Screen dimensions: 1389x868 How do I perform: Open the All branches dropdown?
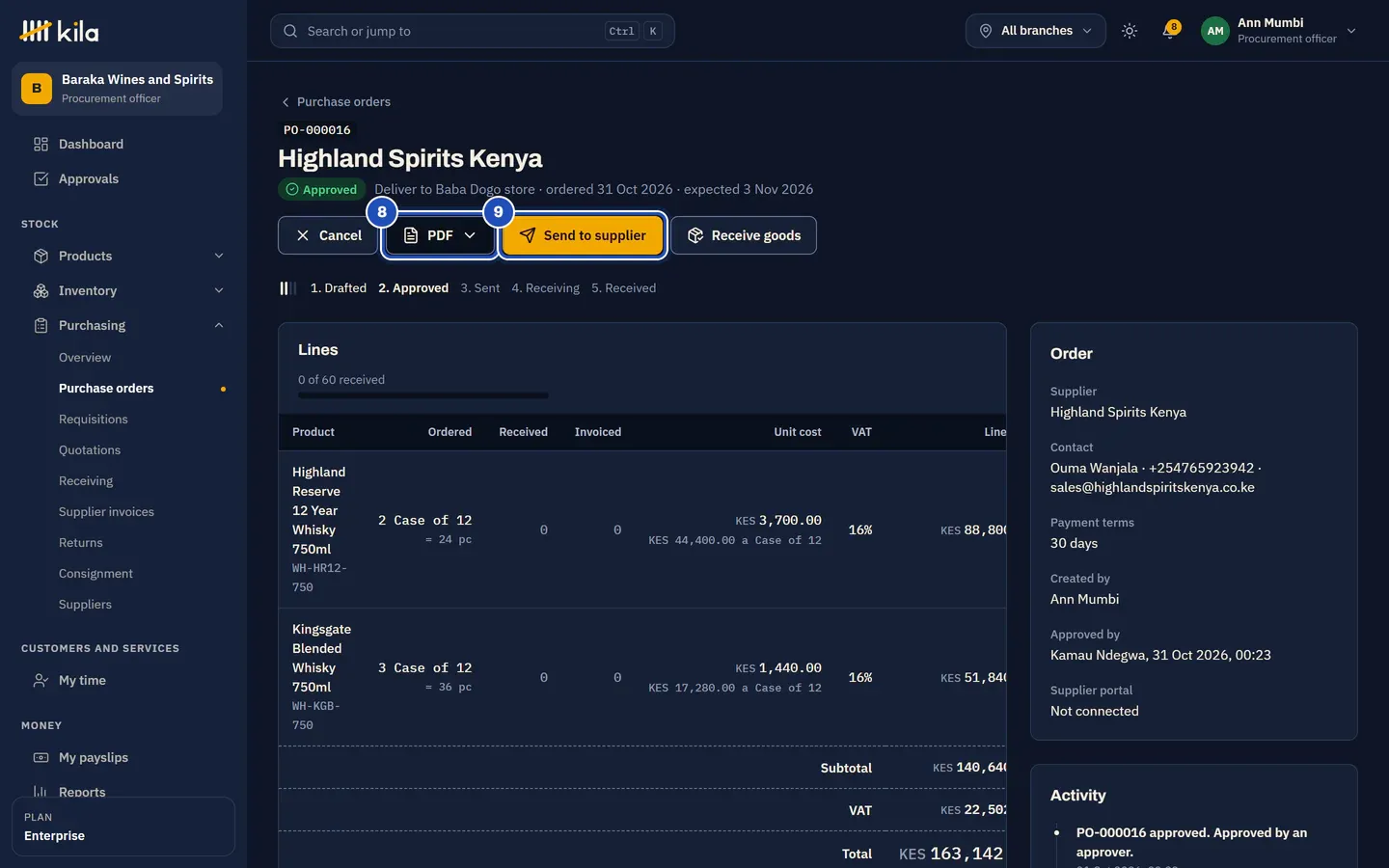click(x=1035, y=31)
